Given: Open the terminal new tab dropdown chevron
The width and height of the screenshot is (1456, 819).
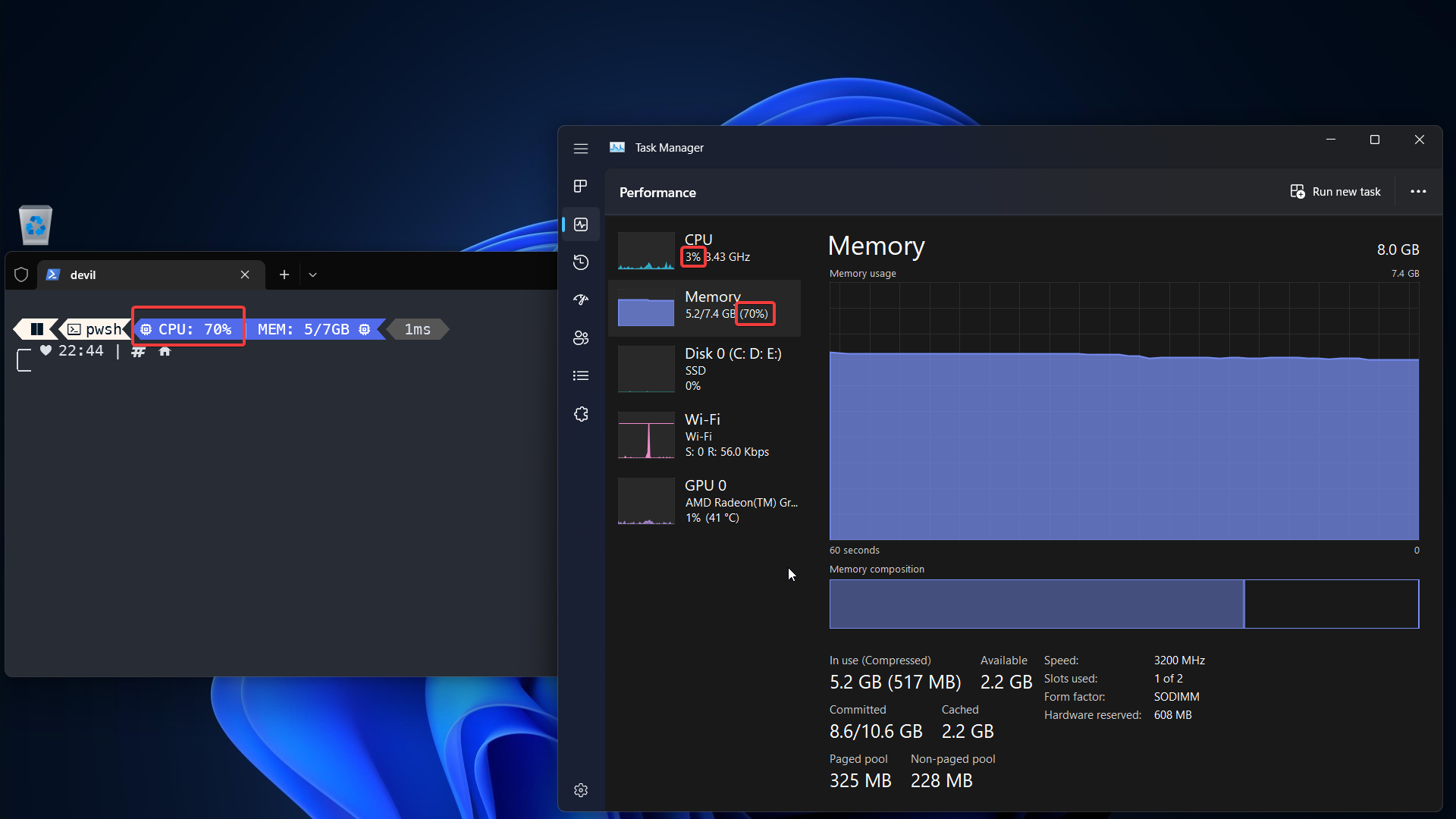Looking at the screenshot, I should (312, 275).
